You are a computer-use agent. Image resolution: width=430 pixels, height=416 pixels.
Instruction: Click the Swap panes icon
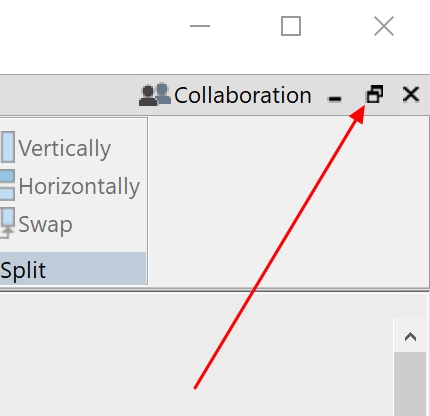7,223
